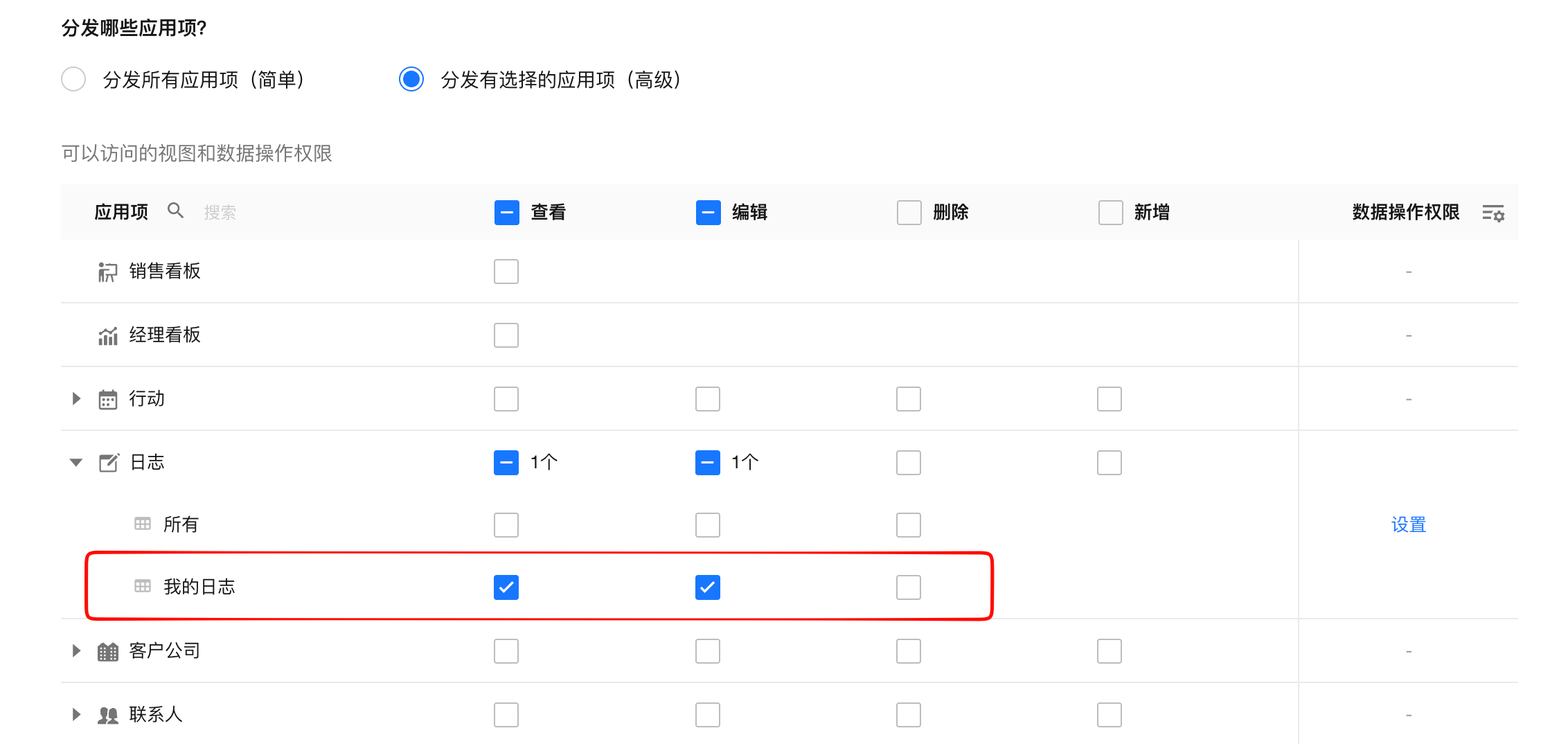Image resolution: width=1568 pixels, height=744 pixels.
Task: Select 分发所有应用项（简单） radio button
Action: [x=73, y=80]
